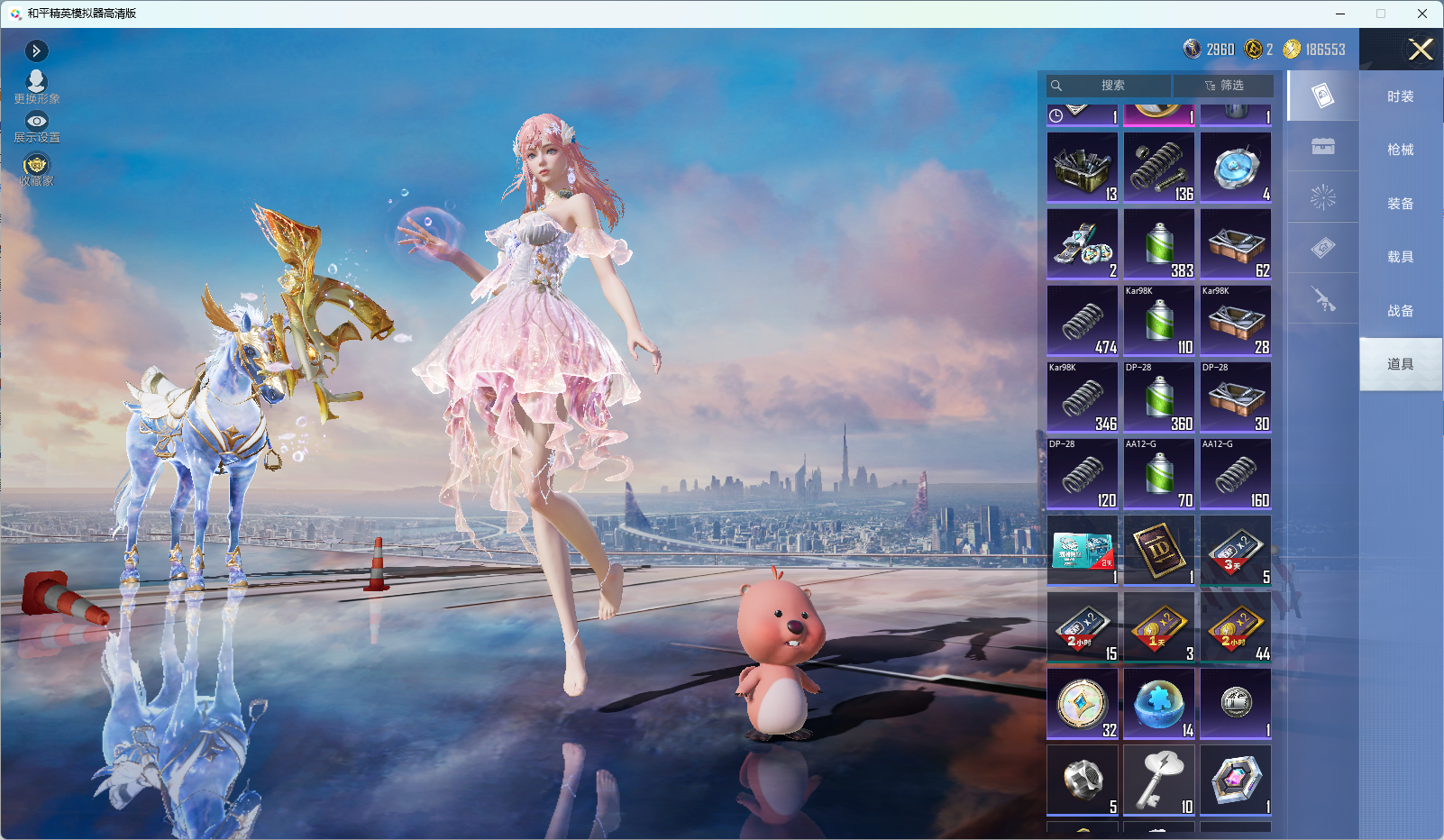Switch to the 枪械 tab
This screenshot has width=1444, height=840.
1400,150
